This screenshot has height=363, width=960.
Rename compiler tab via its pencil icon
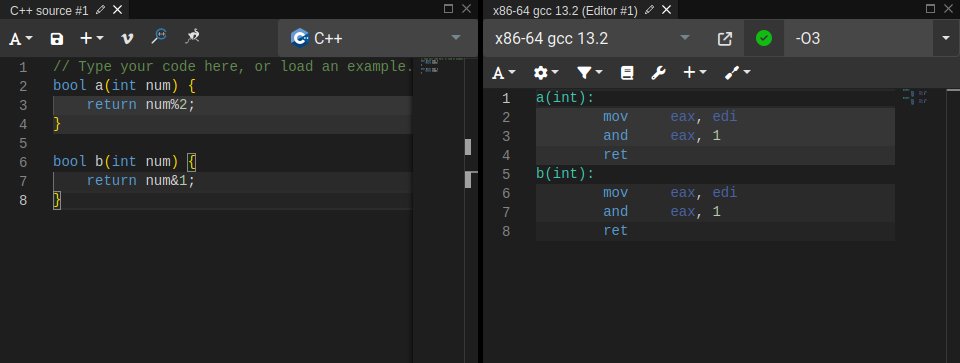[x=650, y=10]
